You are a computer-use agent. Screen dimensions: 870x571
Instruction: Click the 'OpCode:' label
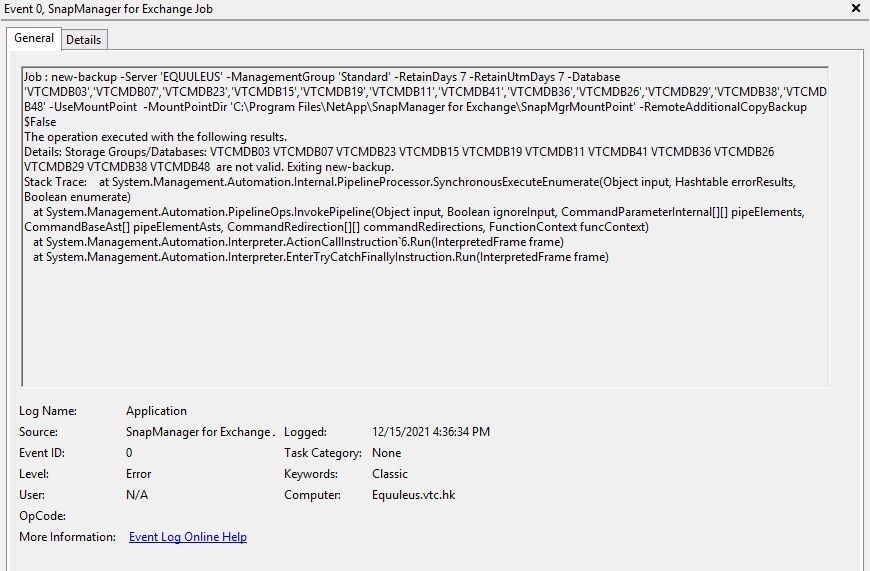coord(43,517)
